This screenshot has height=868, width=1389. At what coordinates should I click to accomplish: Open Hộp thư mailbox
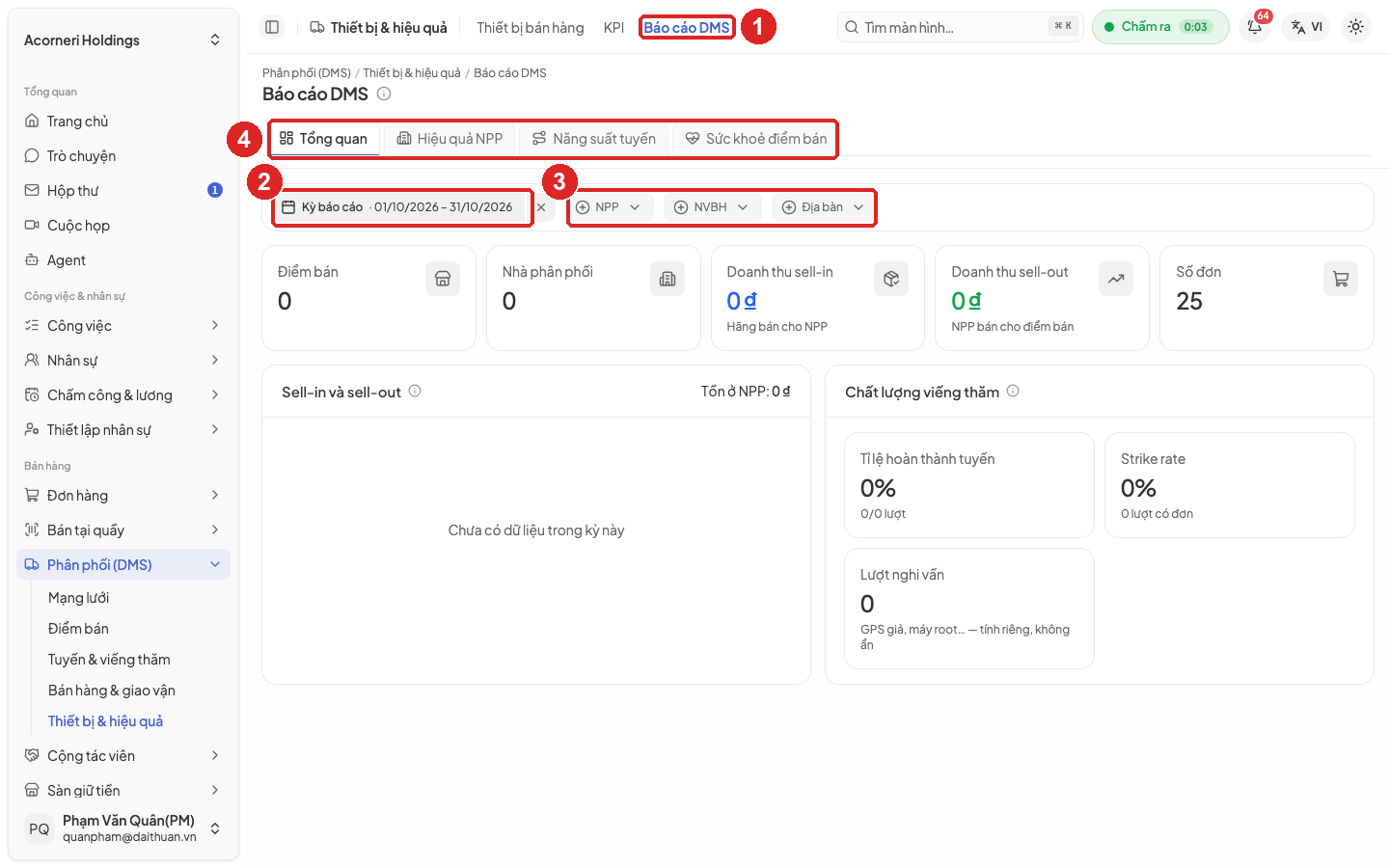coord(123,191)
